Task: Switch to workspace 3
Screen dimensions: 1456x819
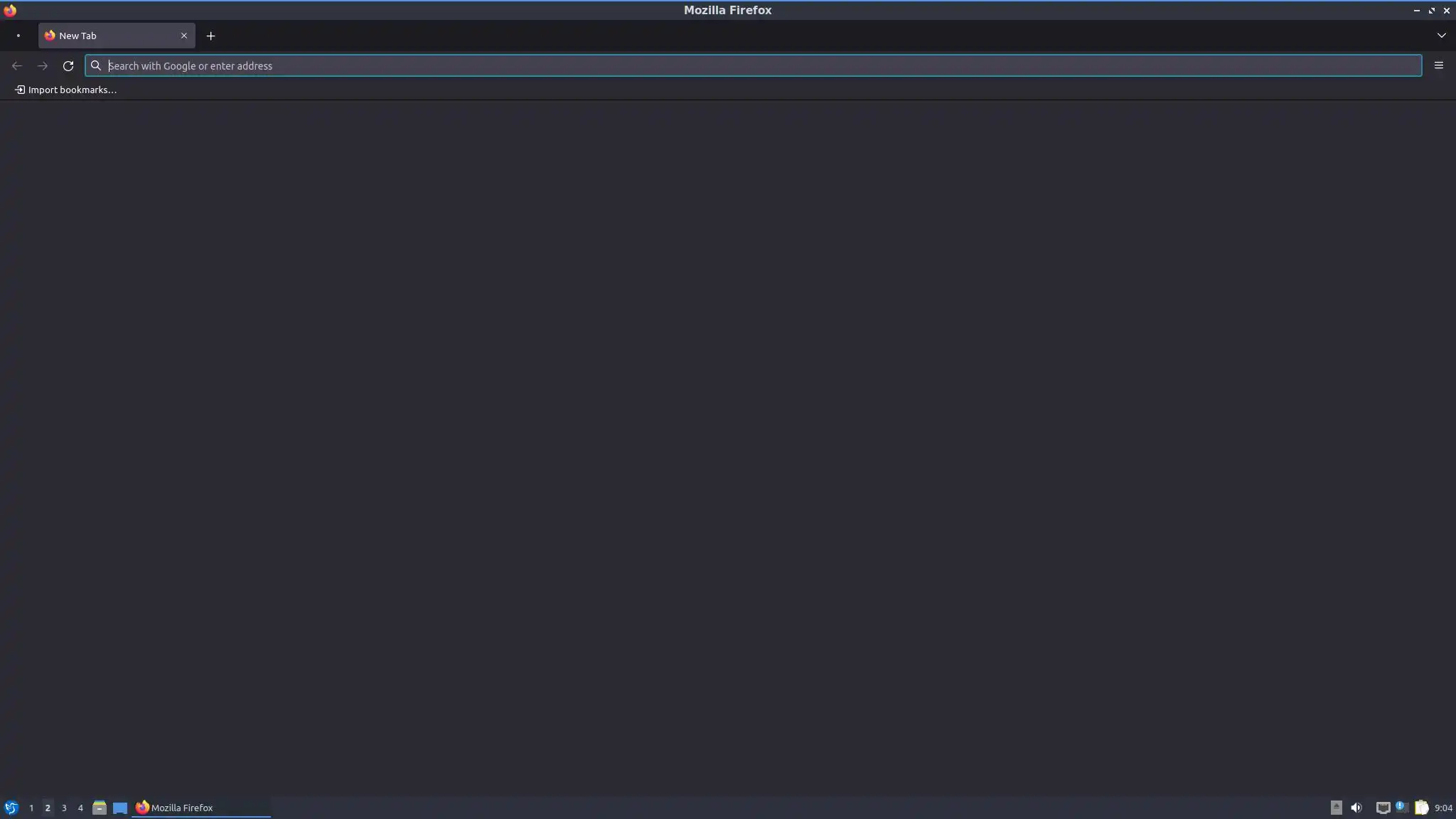Action: [x=64, y=808]
